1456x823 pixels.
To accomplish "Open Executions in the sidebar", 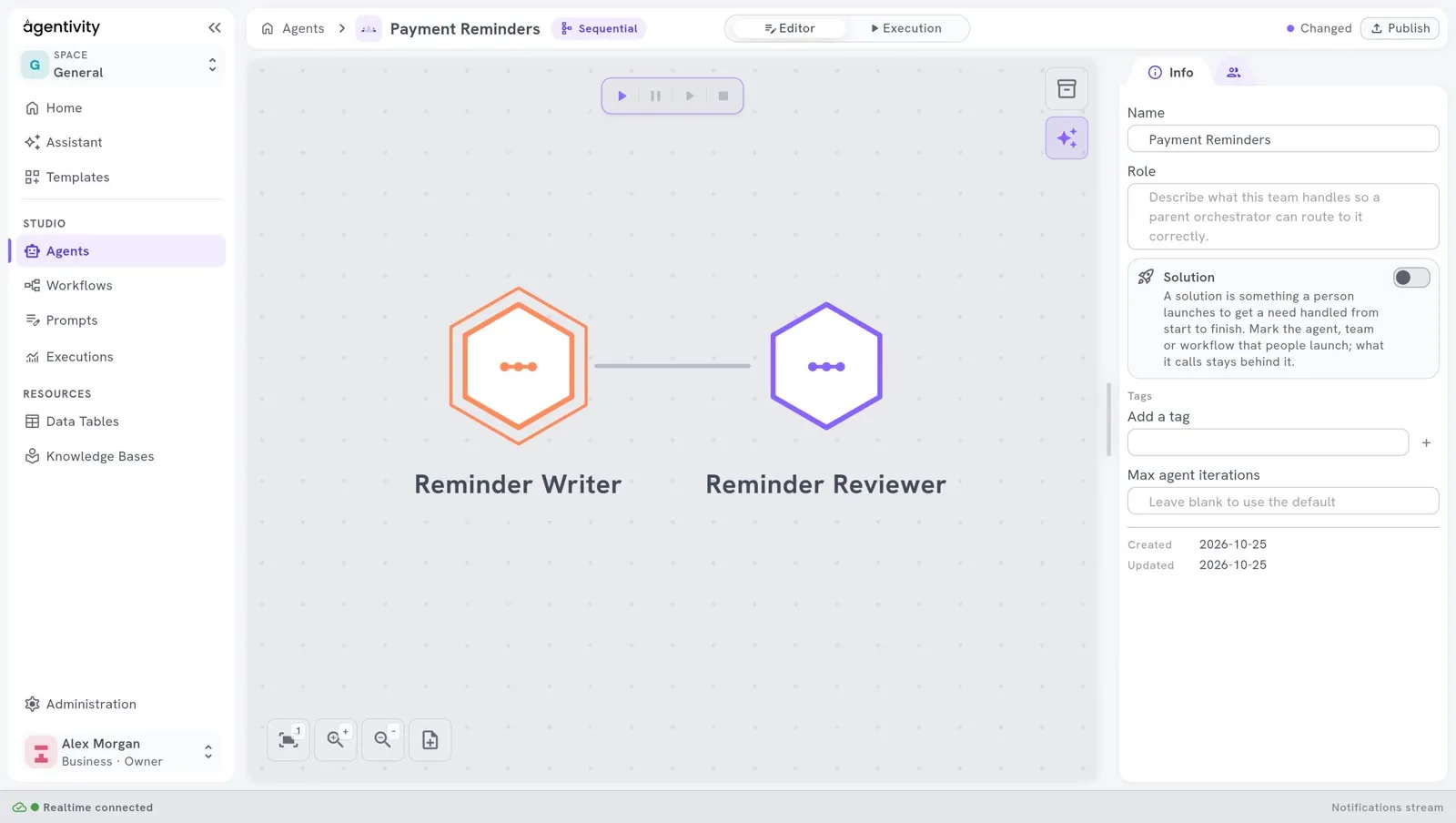I will [x=121, y=357].
